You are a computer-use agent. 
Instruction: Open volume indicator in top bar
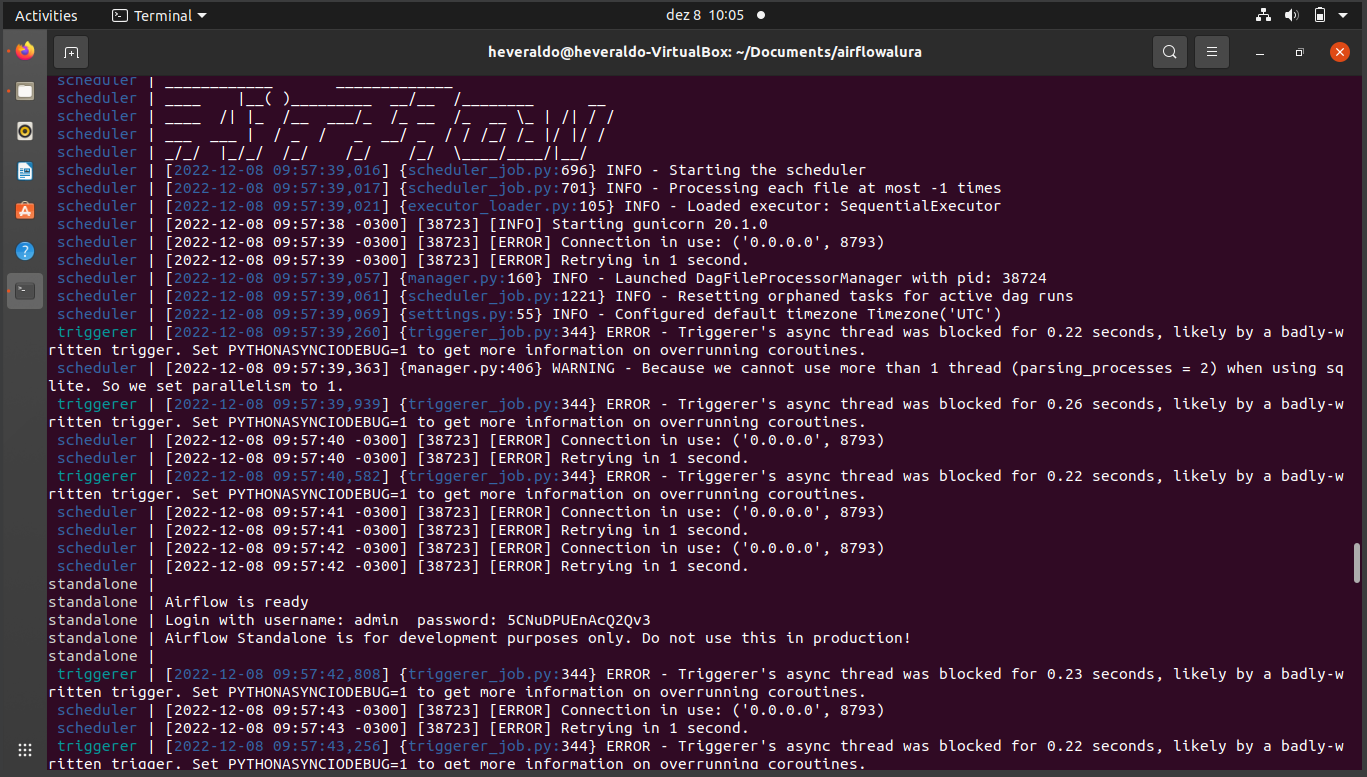pos(1291,15)
